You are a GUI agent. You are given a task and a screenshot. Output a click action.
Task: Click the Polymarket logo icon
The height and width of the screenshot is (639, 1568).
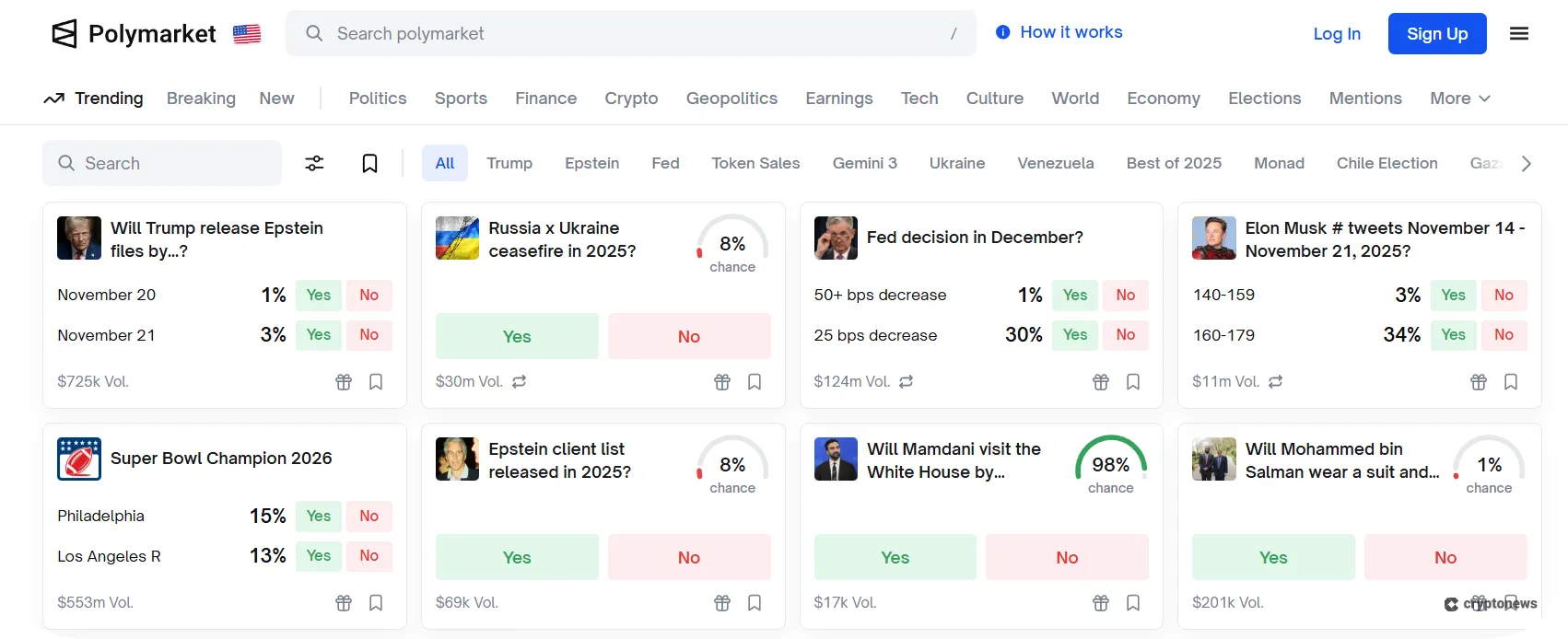(x=64, y=34)
